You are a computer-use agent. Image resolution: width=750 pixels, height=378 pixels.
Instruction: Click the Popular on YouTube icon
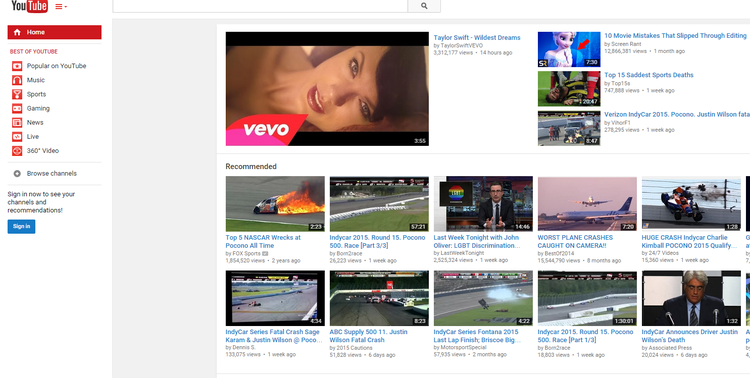click(x=17, y=66)
